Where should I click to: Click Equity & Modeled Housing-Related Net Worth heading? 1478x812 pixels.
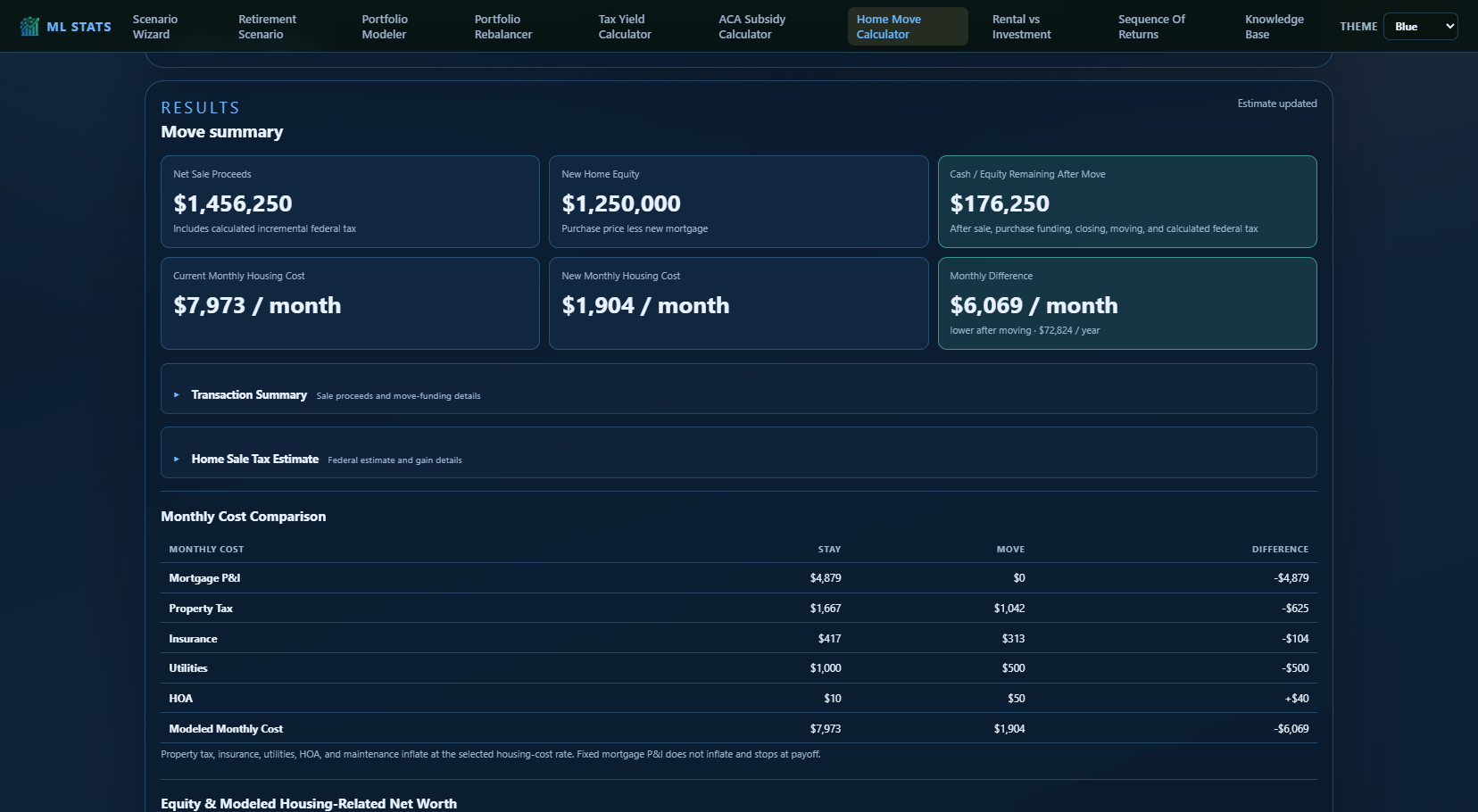(309, 804)
